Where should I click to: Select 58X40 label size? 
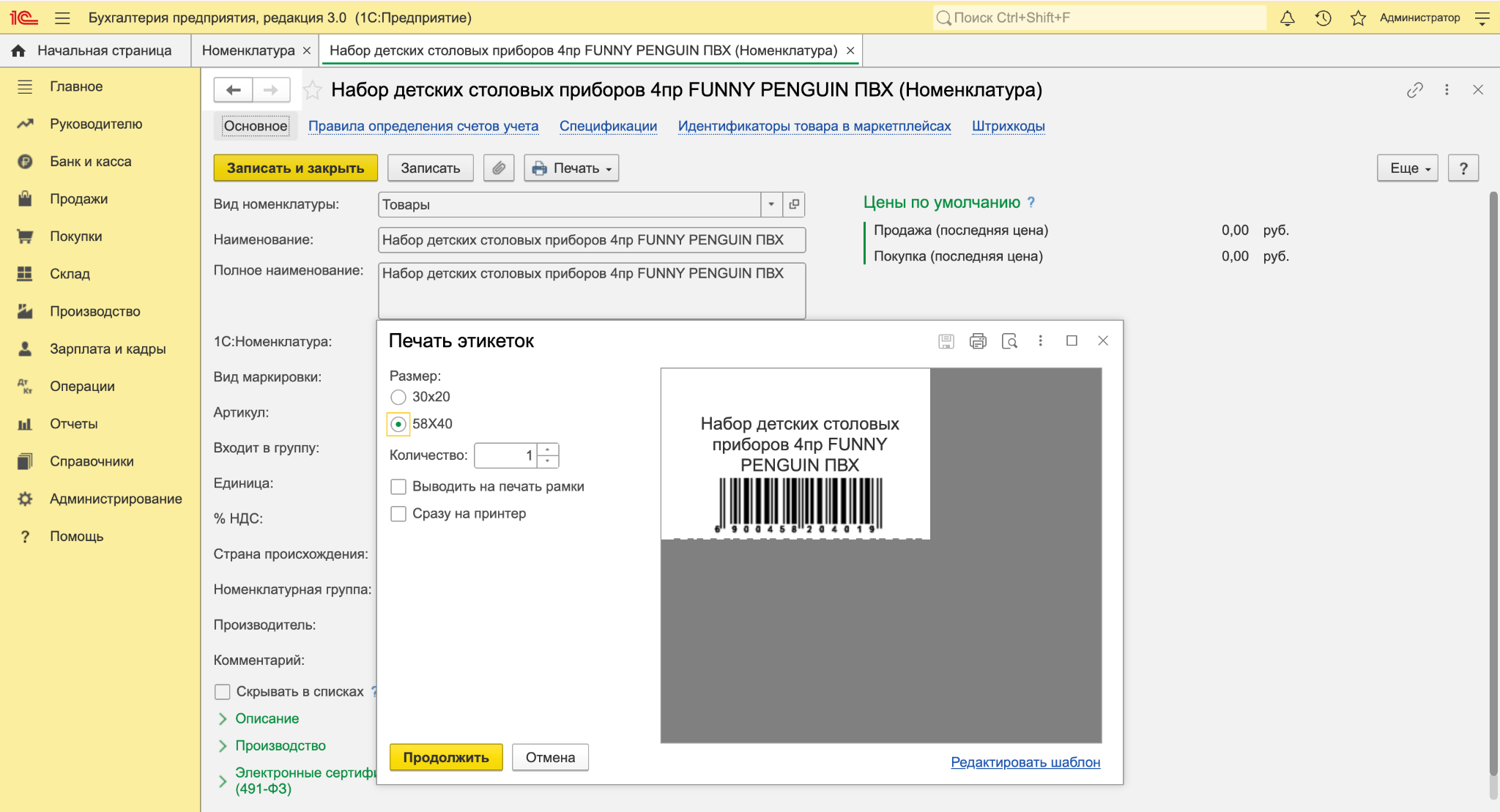click(x=398, y=424)
